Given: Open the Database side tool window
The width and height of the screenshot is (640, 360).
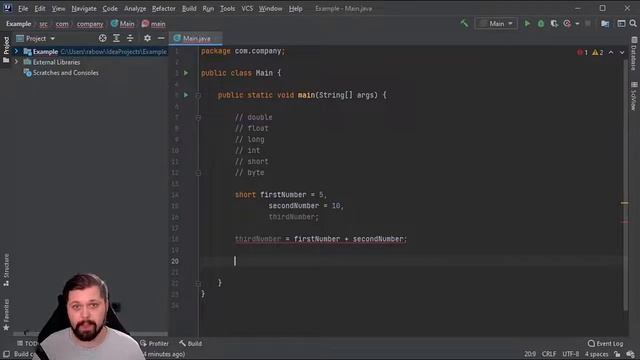Looking at the screenshot, I should [634, 53].
